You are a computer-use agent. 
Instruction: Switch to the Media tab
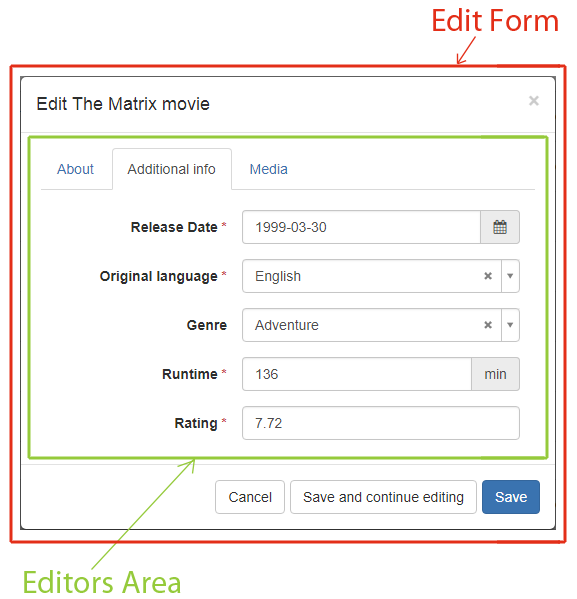pyautogui.click(x=268, y=169)
